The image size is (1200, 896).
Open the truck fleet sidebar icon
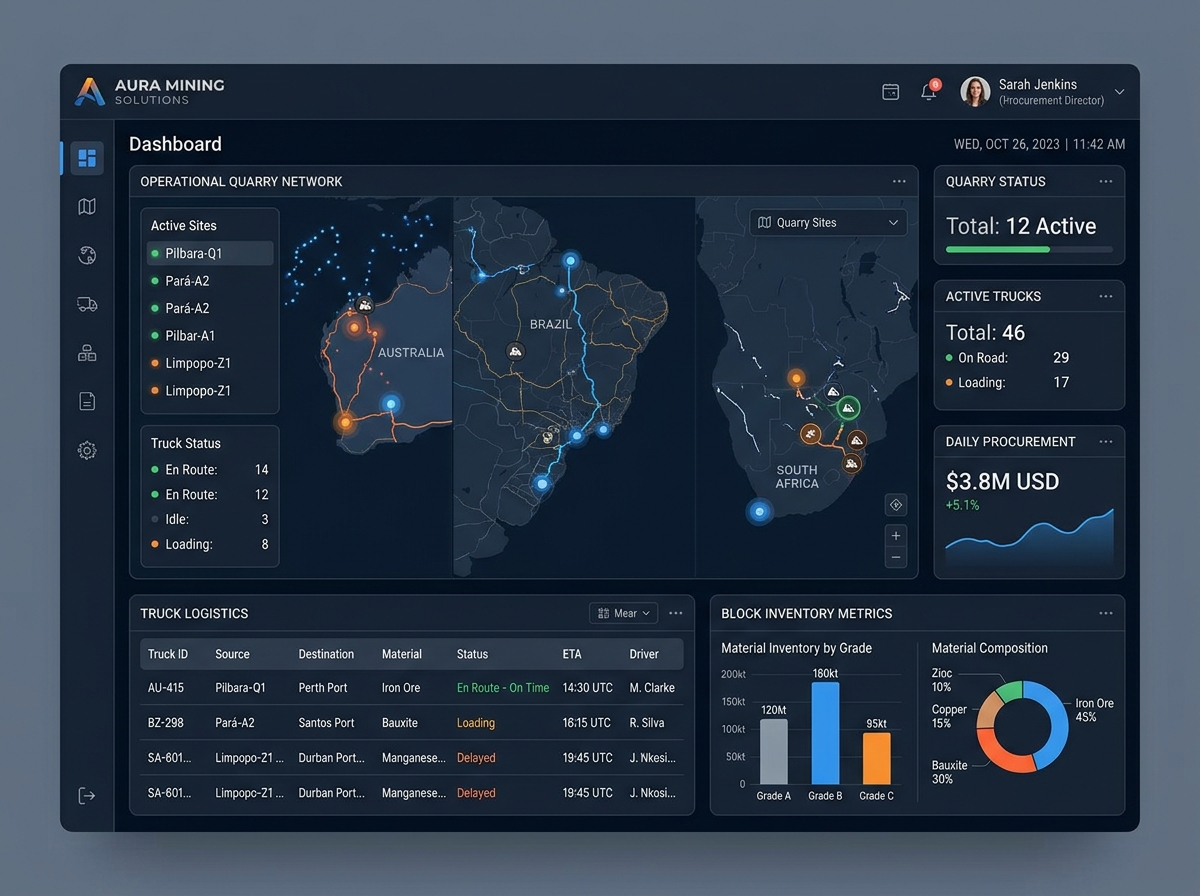87,304
